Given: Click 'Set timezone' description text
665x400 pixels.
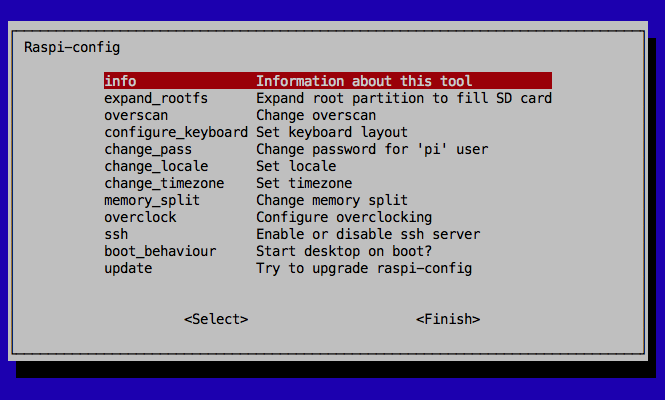Looking at the screenshot, I should click(304, 183).
